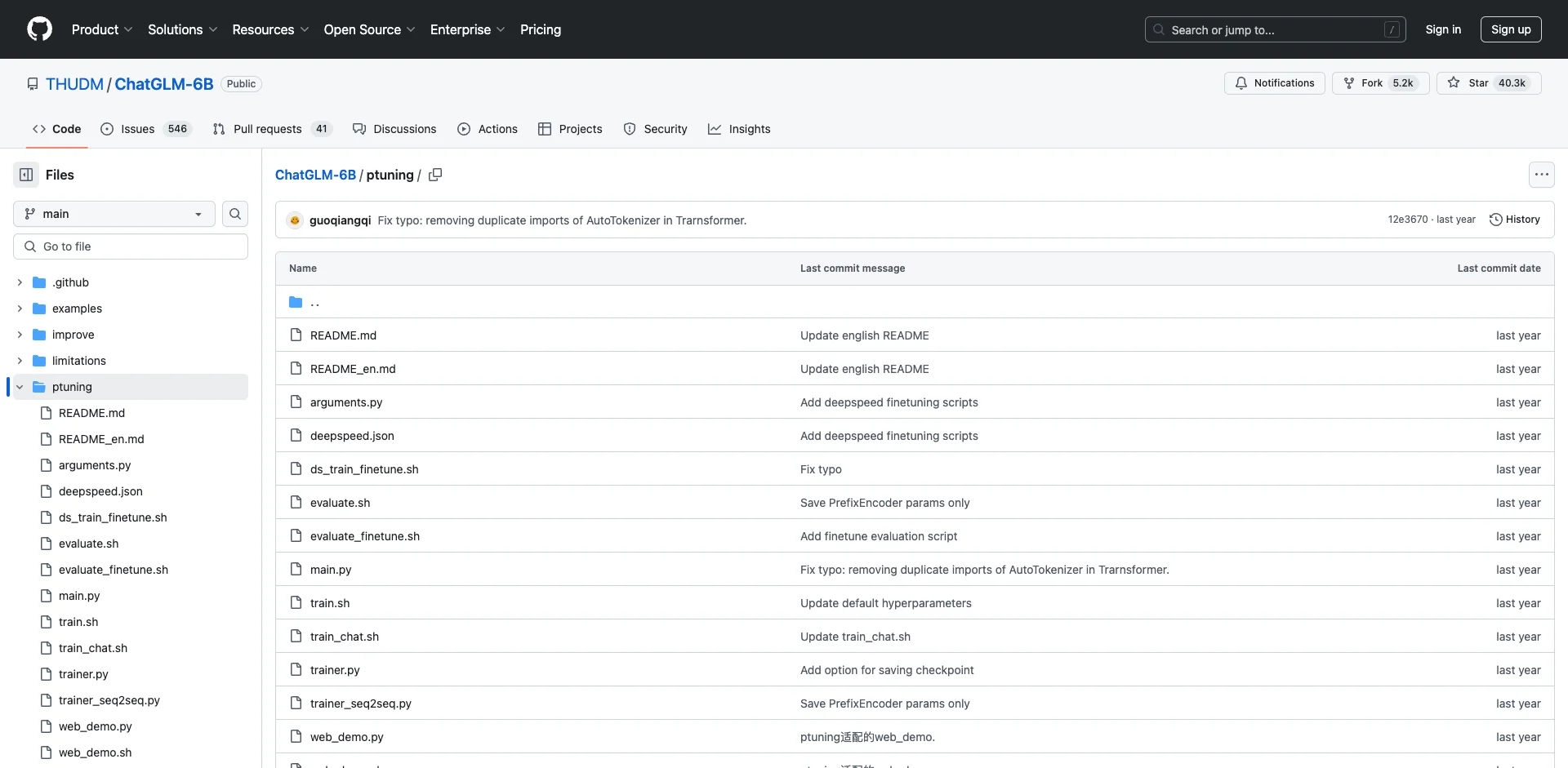Collapse the ptuning folder chevron
Viewport: 1568px width, 768px height.
(20, 387)
